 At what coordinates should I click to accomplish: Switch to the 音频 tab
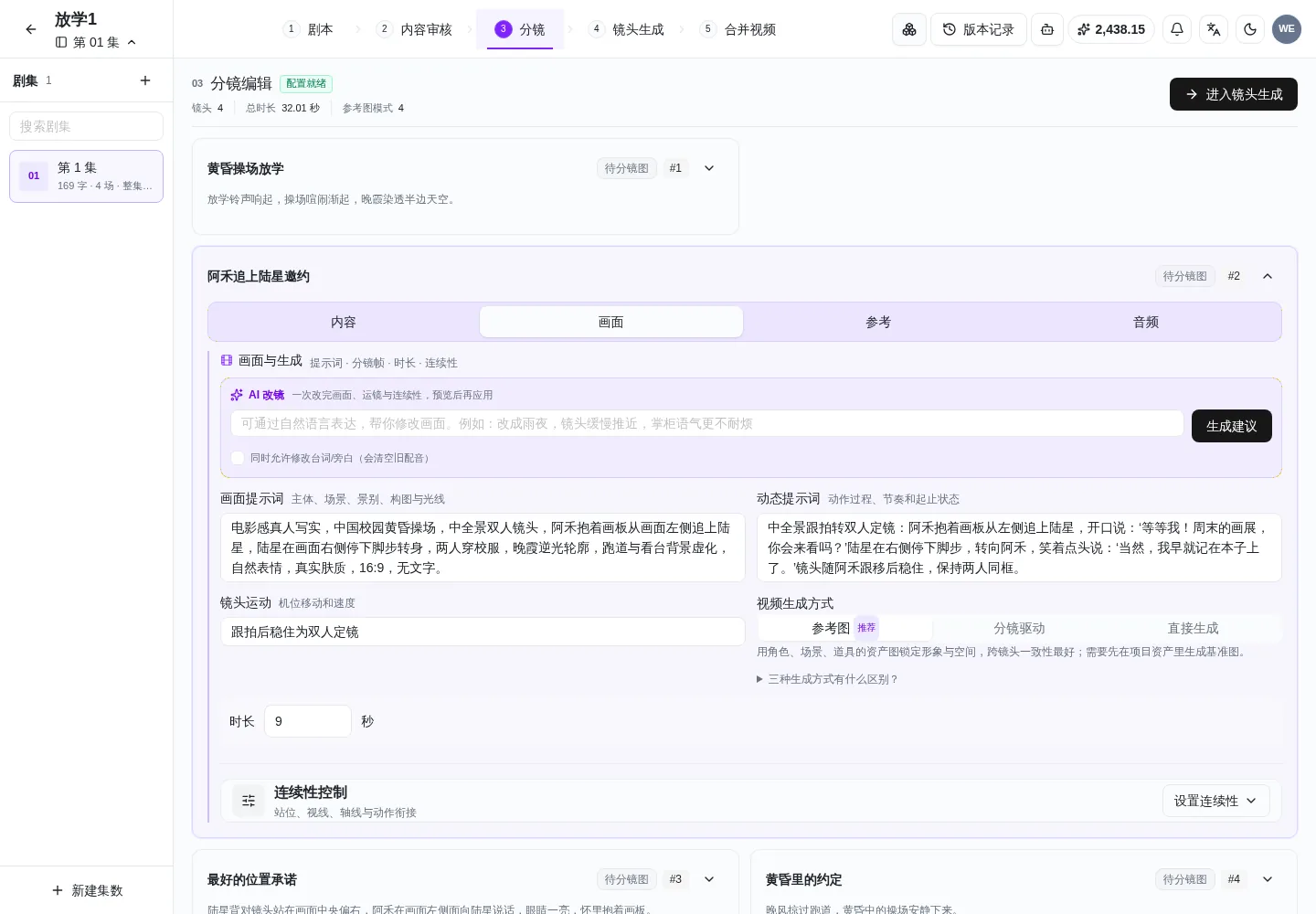(x=1146, y=322)
